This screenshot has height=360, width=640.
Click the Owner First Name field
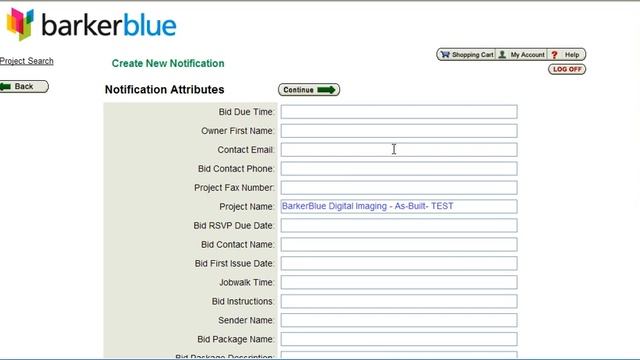[399, 131]
